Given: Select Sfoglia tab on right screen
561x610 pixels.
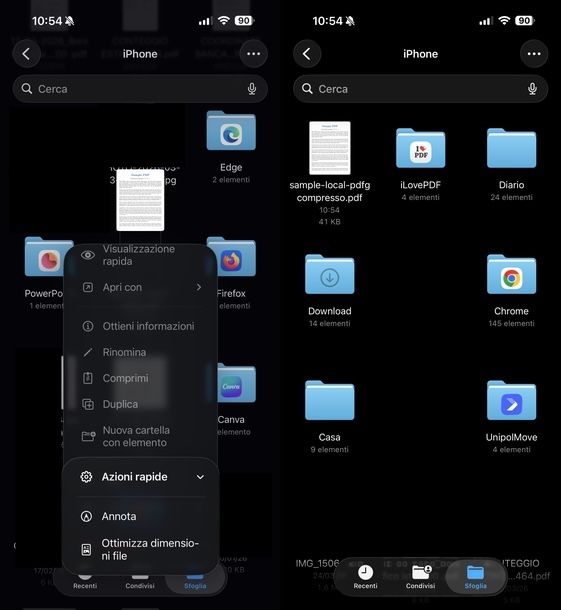Looking at the screenshot, I should click(475, 577).
